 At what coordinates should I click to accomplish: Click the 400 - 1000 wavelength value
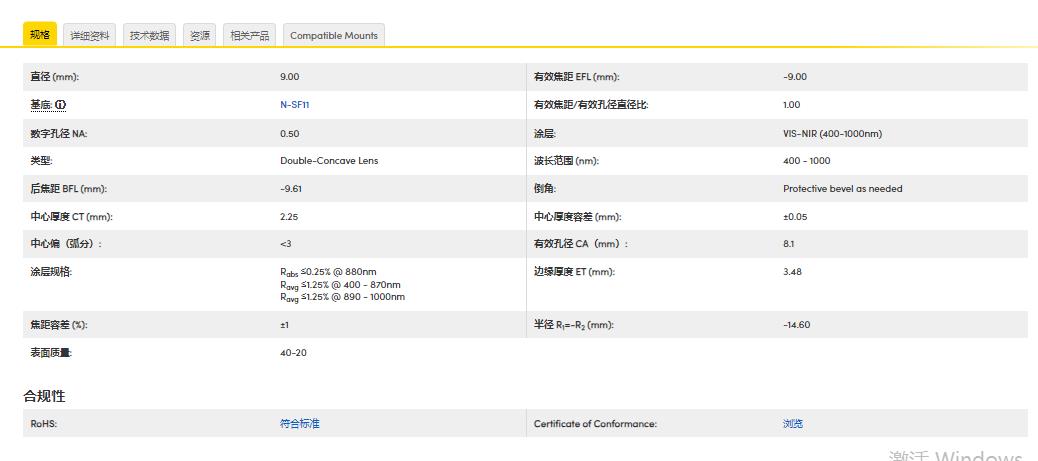click(806, 160)
